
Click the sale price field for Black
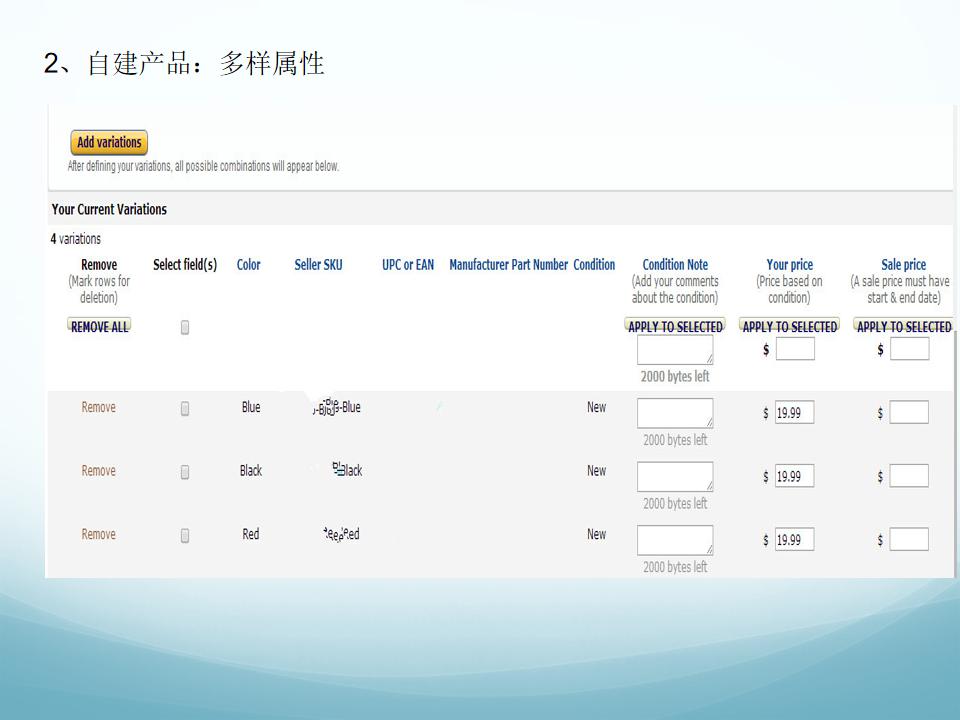tap(909, 476)
